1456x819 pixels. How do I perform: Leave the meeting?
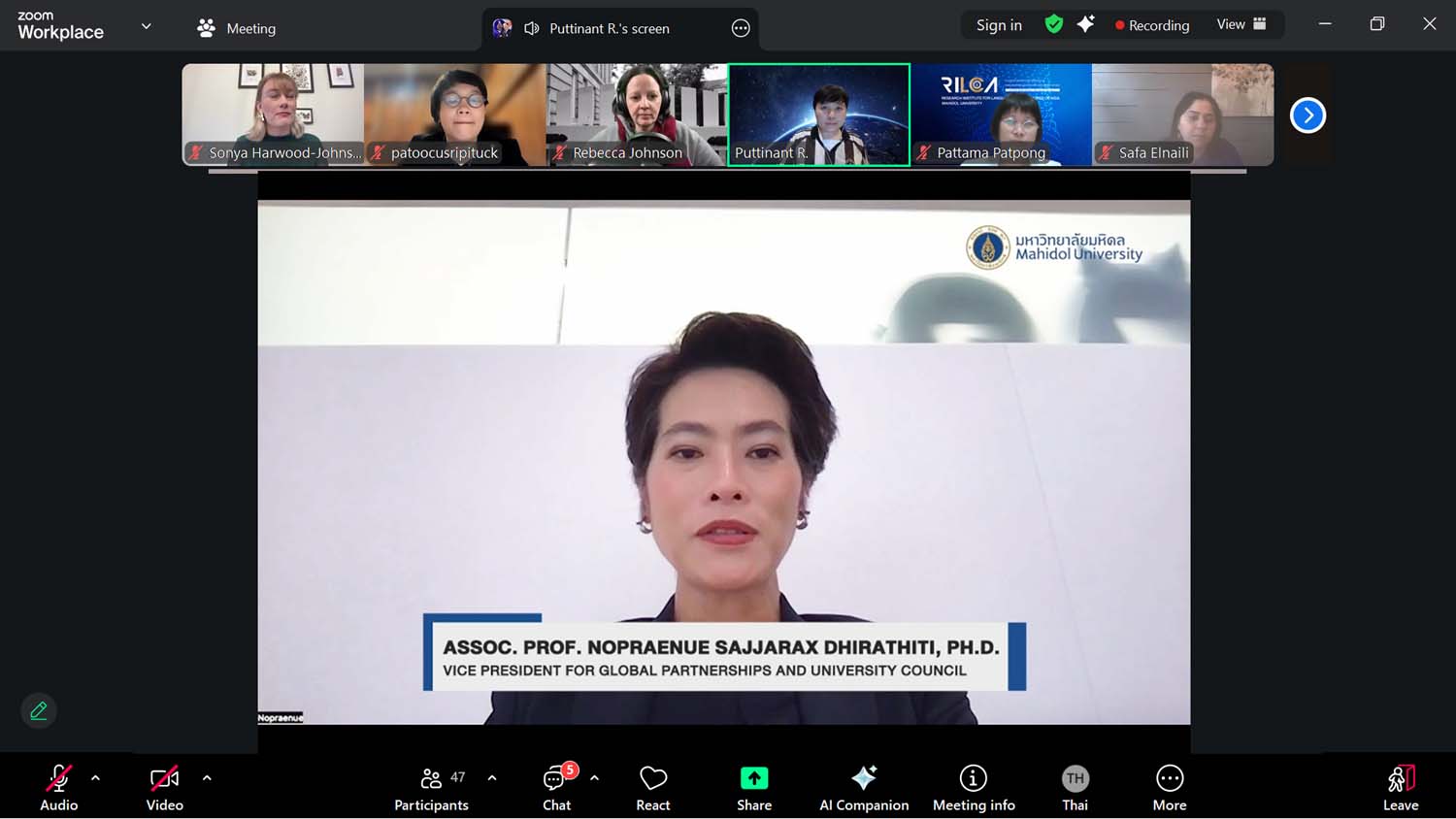pos(1400,787)
